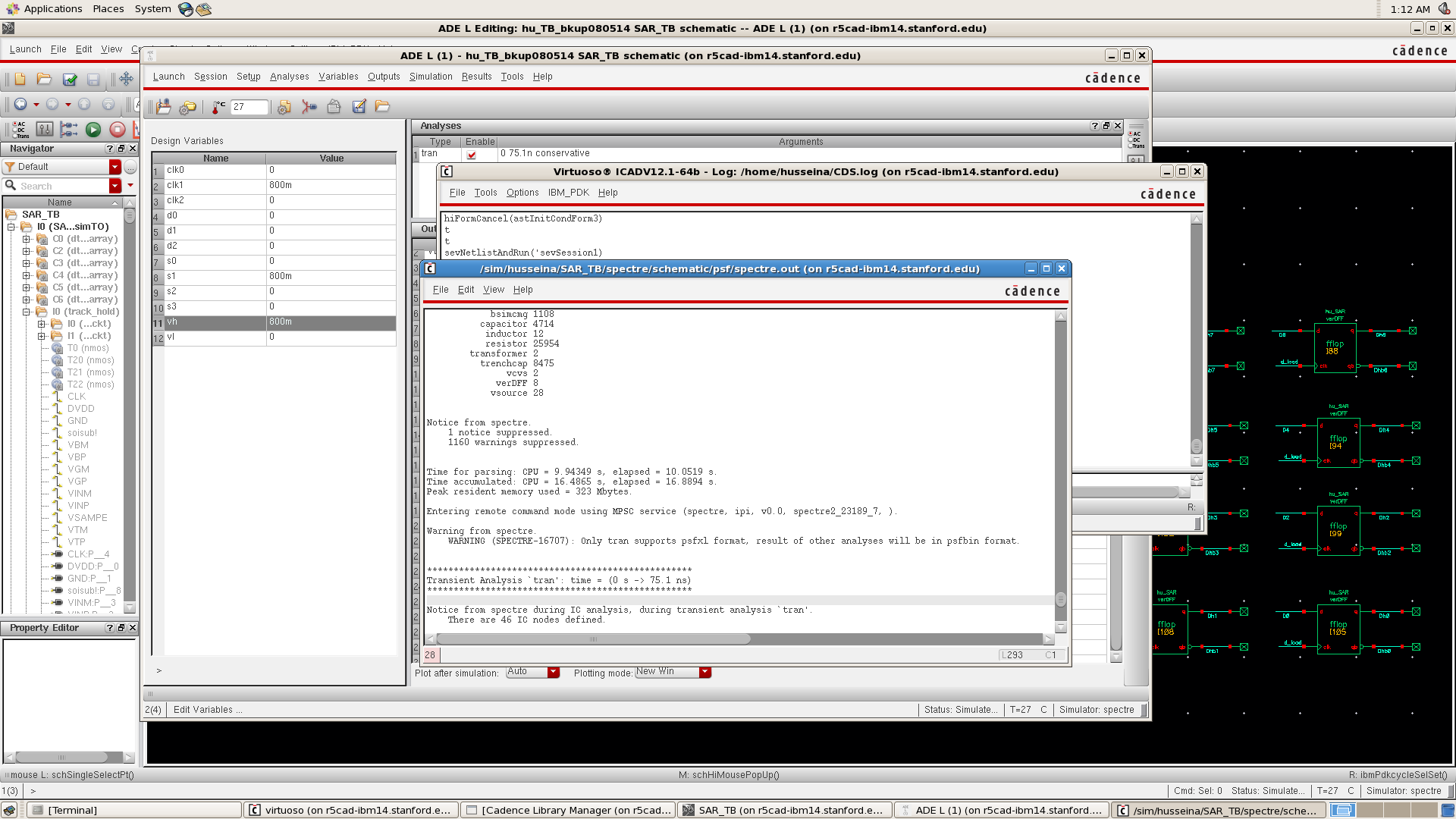This screenshot has height=819, width=1456.
Task: Click the model libraries gear-document icon
Action: pos(284,107)
